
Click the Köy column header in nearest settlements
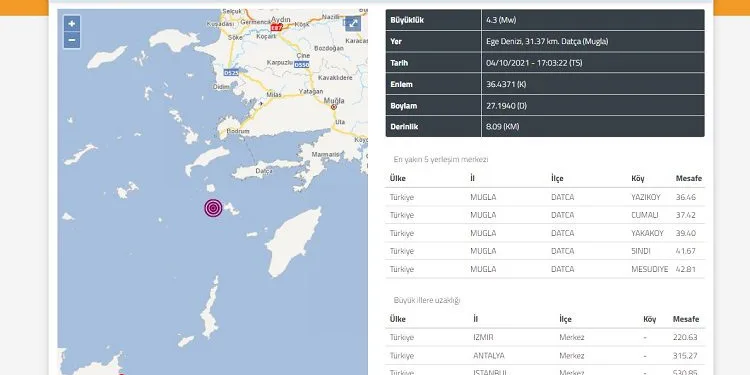coord(638,178)
